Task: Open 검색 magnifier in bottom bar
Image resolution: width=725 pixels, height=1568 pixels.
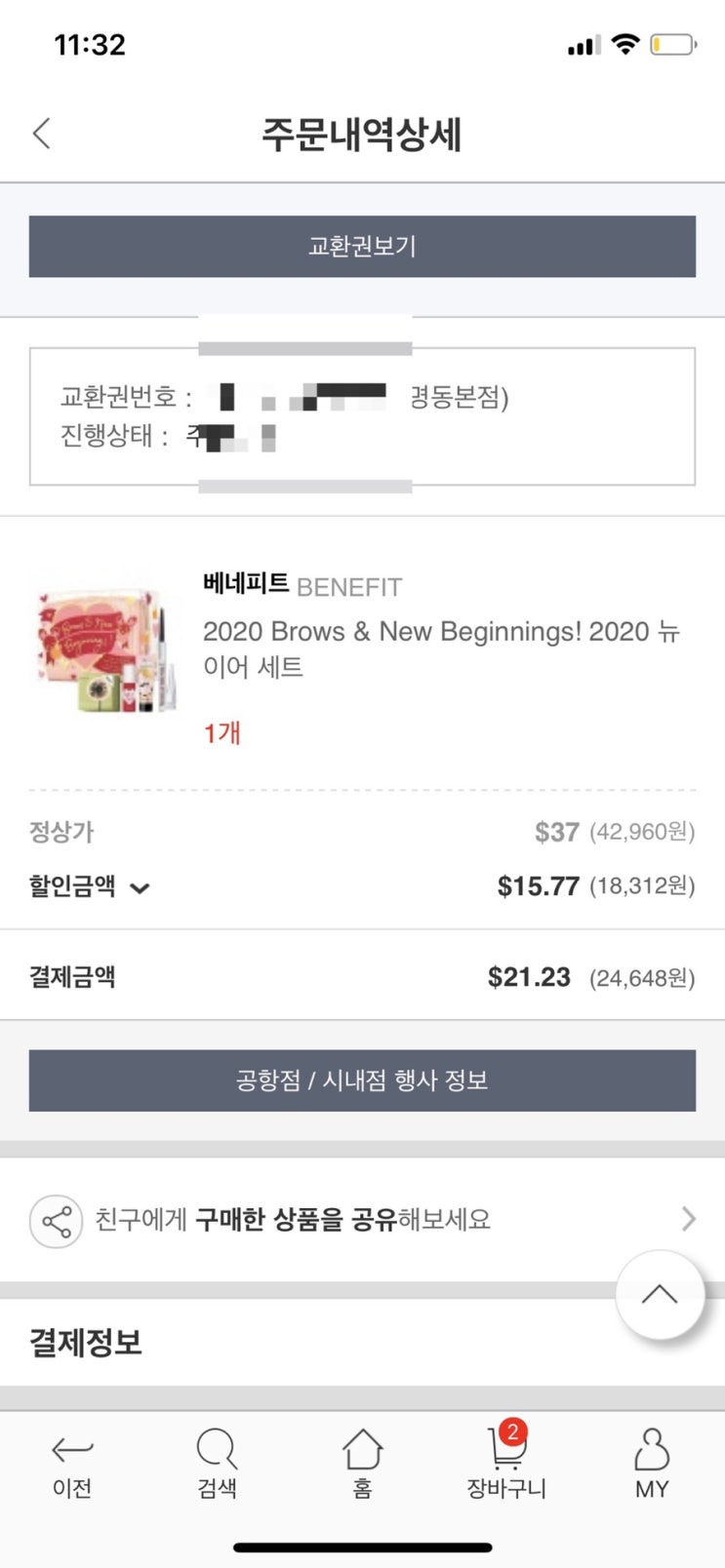Action: click(217, 1450)
